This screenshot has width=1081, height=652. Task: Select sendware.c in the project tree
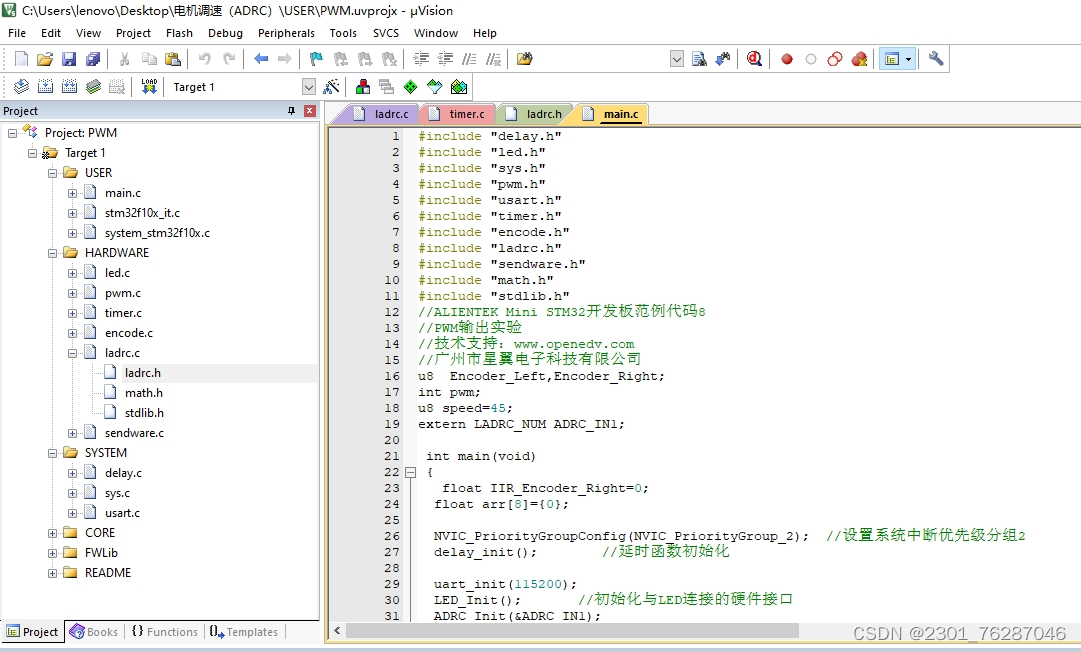[x=134, y=433]
